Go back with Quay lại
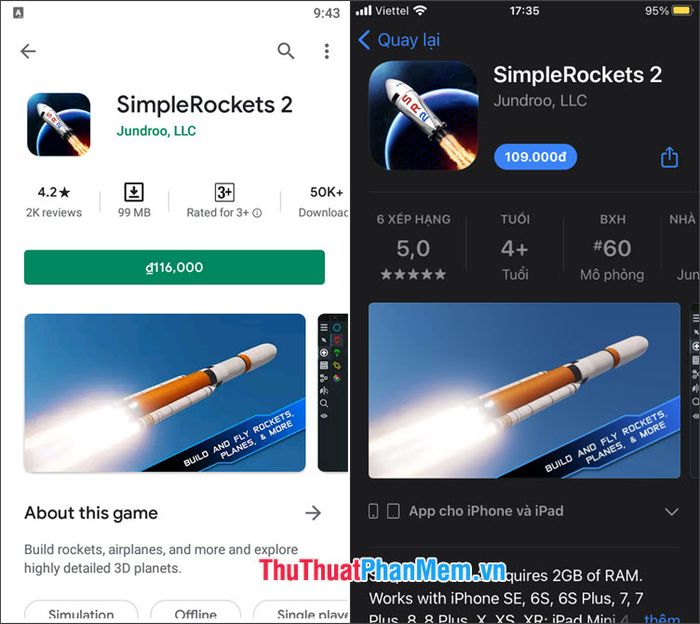 pos(399,40)
